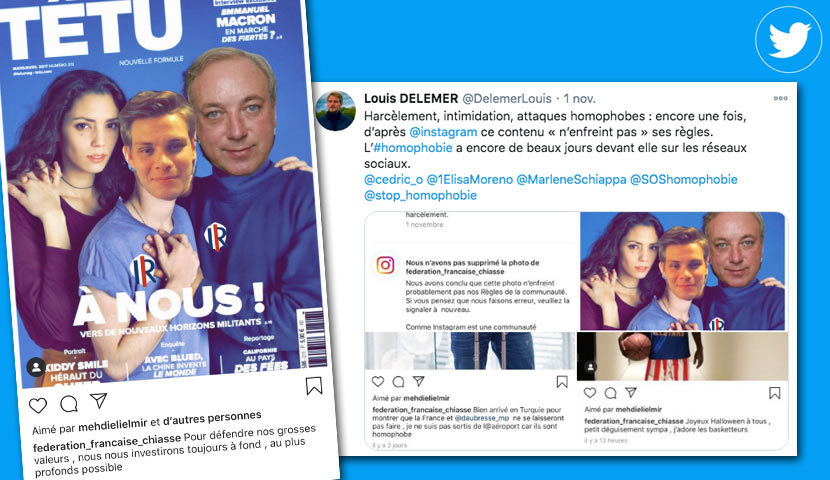View Louis DELEMER's profile avatar

pos(335,111)
